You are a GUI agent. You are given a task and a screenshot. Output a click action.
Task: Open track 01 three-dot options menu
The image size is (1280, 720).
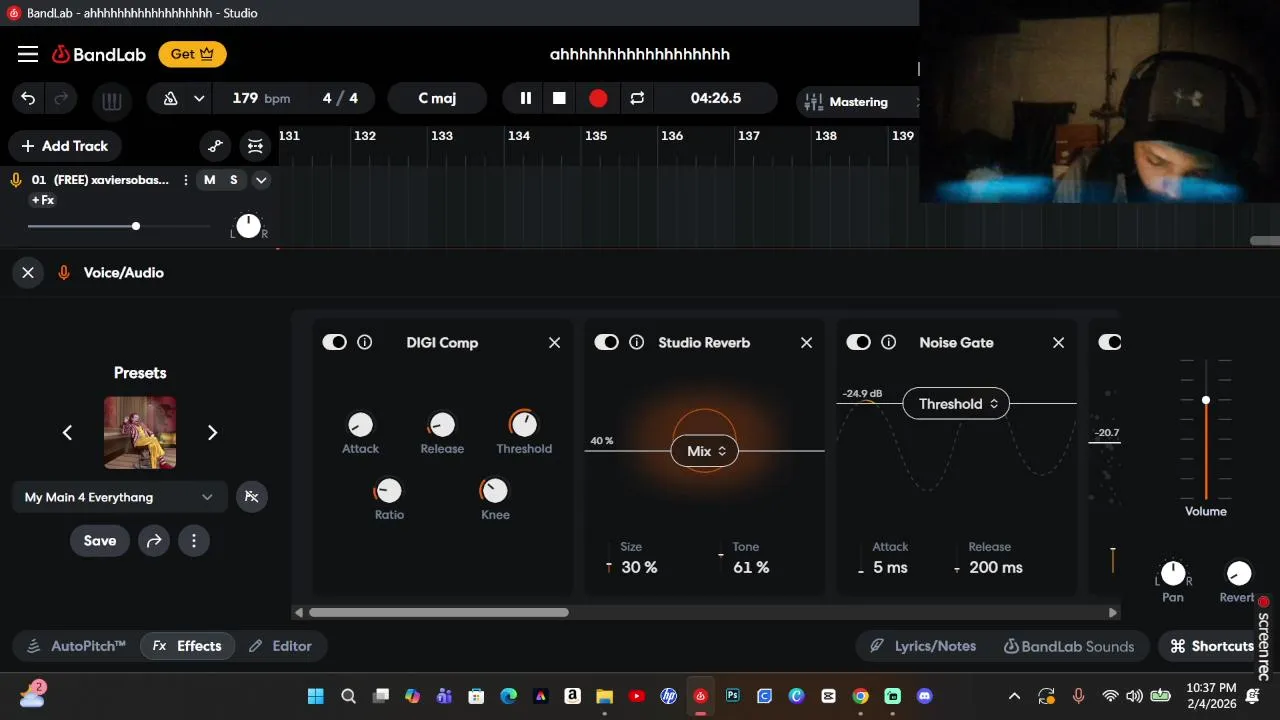coord(185,180)
